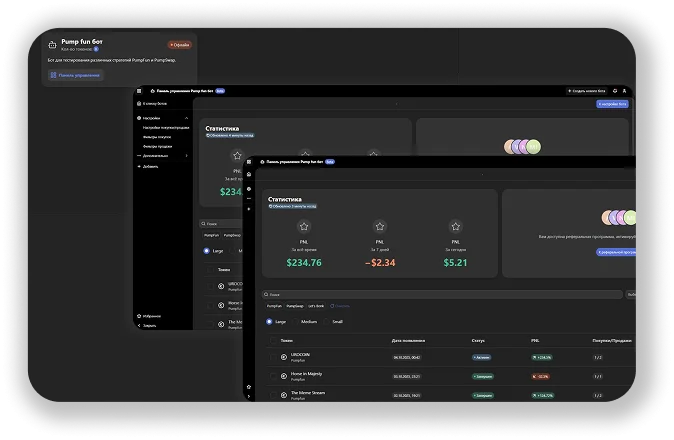Click Let's Bonk filter chip

316,306
